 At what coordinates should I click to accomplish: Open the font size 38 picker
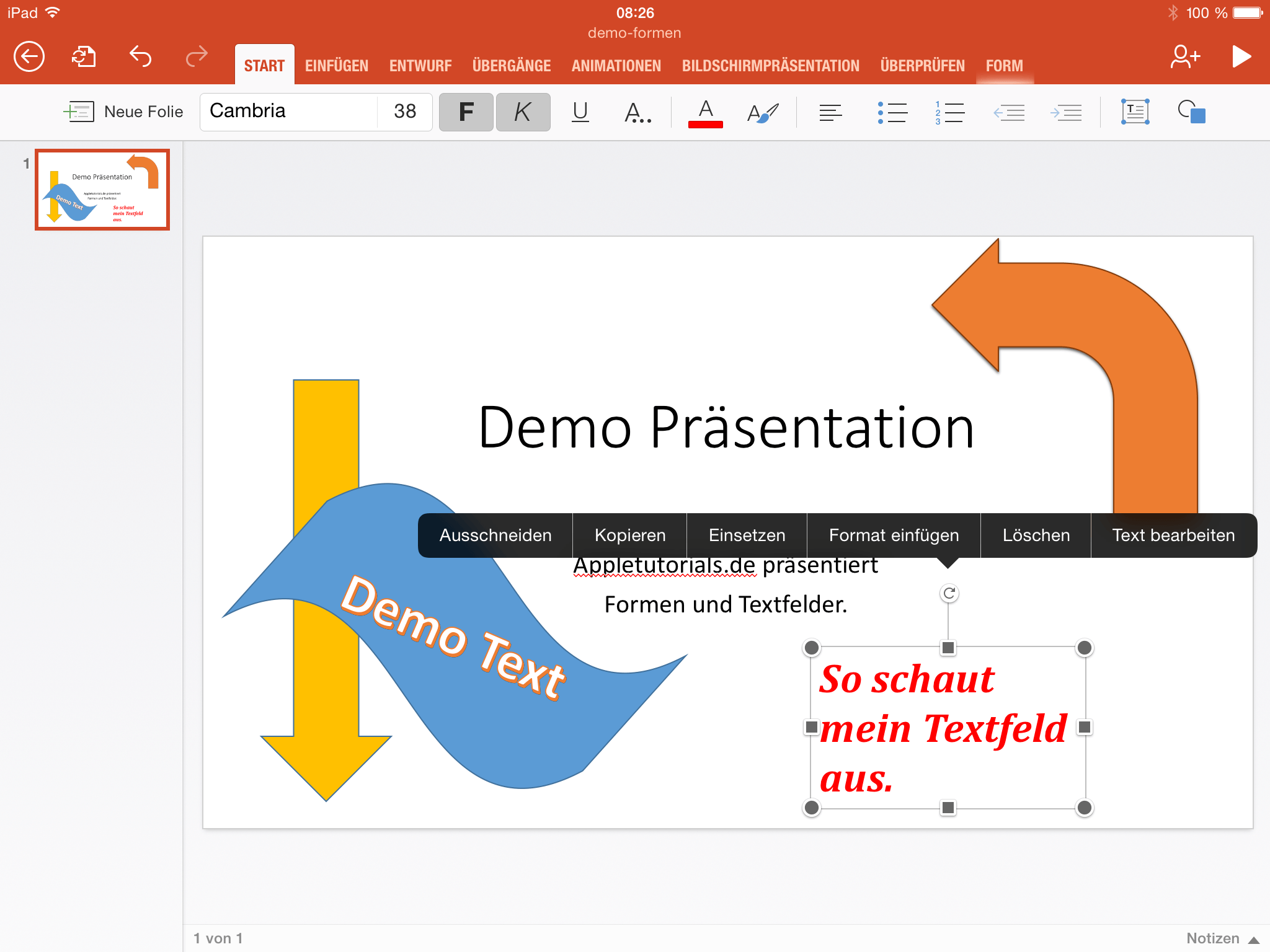coord(405,112)
